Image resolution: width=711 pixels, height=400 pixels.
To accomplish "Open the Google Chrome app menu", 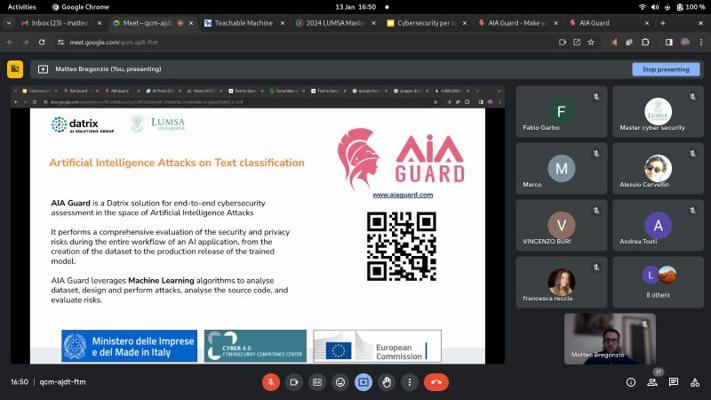I will [80, 7].
